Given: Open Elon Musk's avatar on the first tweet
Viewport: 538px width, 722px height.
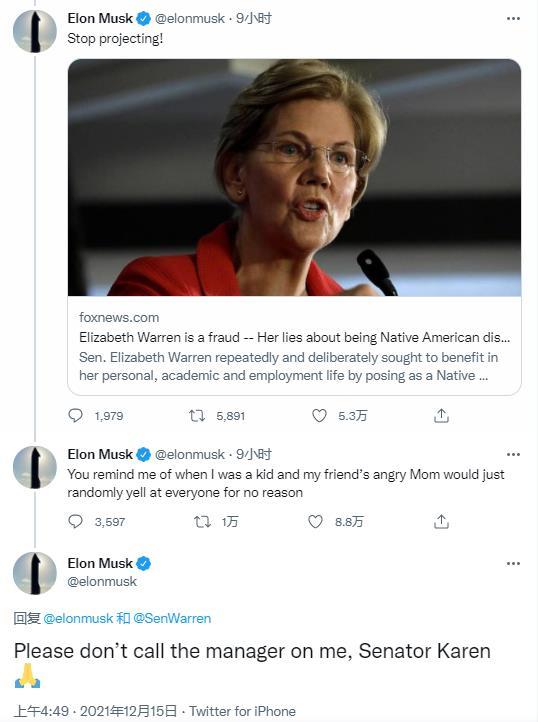Looking at the screenshot, I should 35,31.
